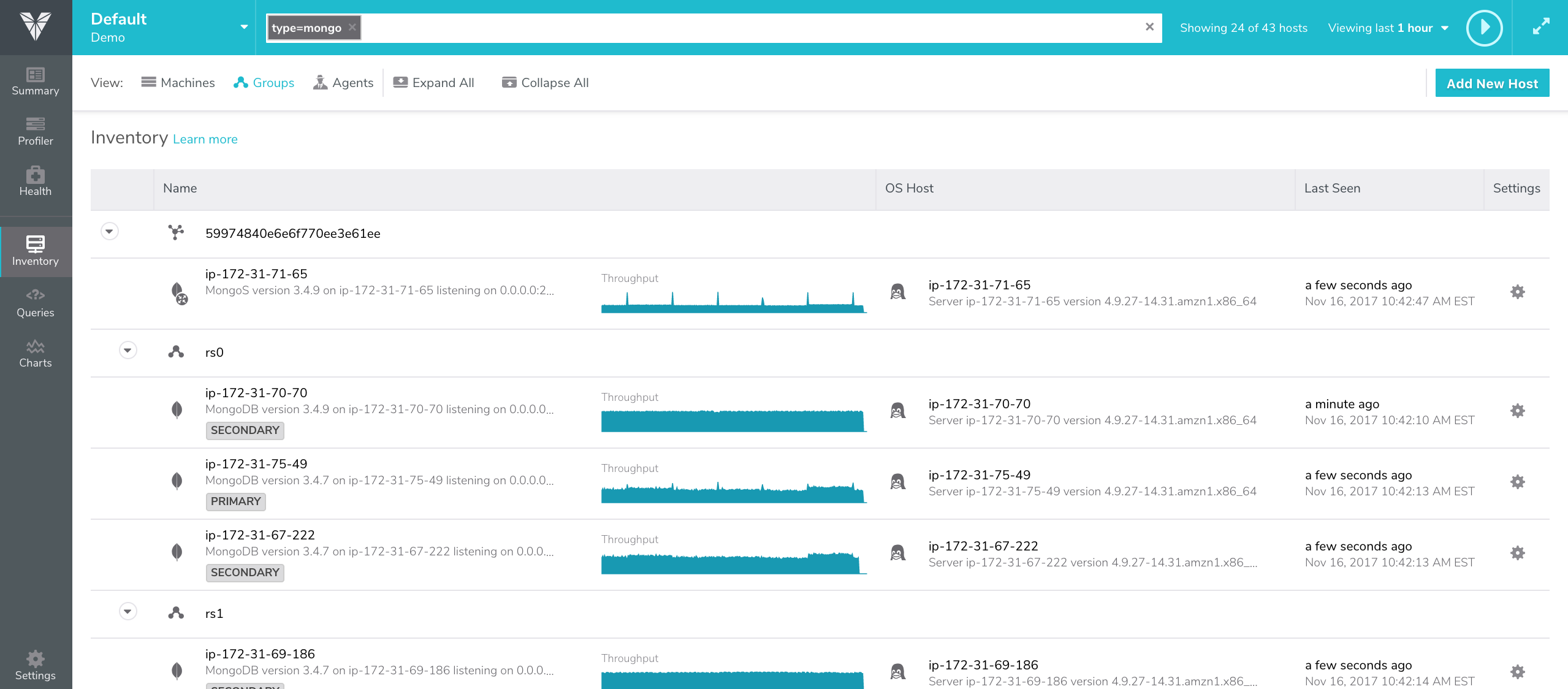Collapse the rs1 replica set
Image resolution: width=1568 pixels, height=689 pixels.
(127, 612)
